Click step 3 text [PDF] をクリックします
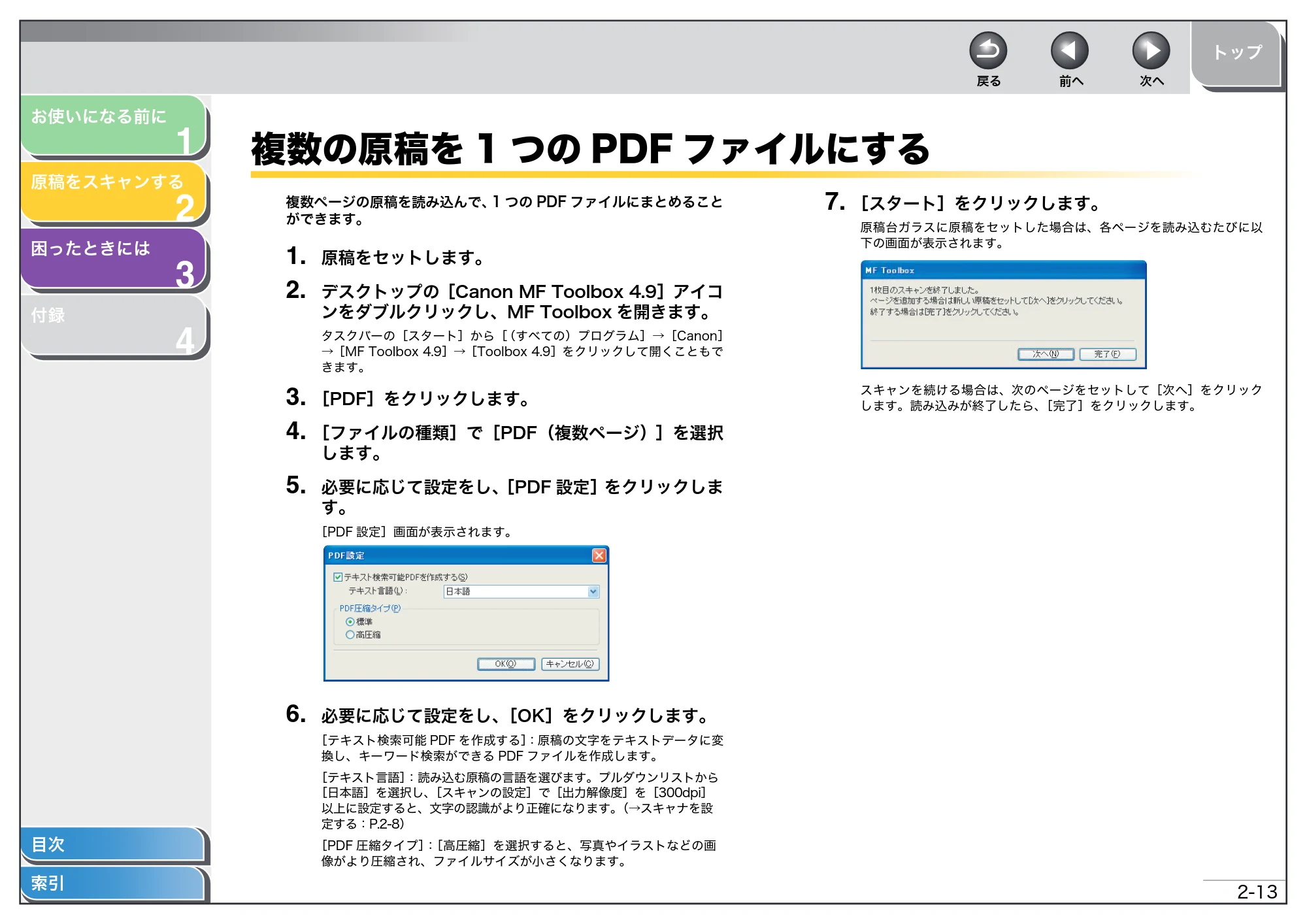 [426, 398]
